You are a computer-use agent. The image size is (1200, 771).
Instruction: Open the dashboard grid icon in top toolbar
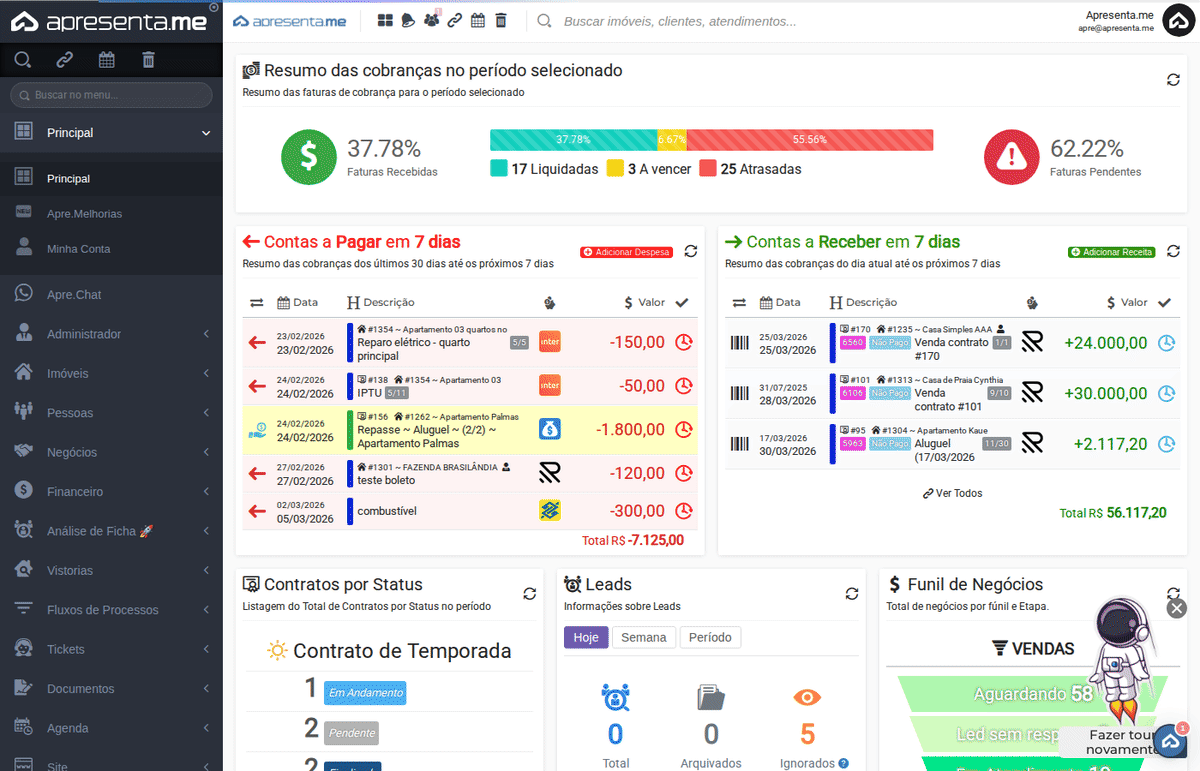tap(385, 21)
